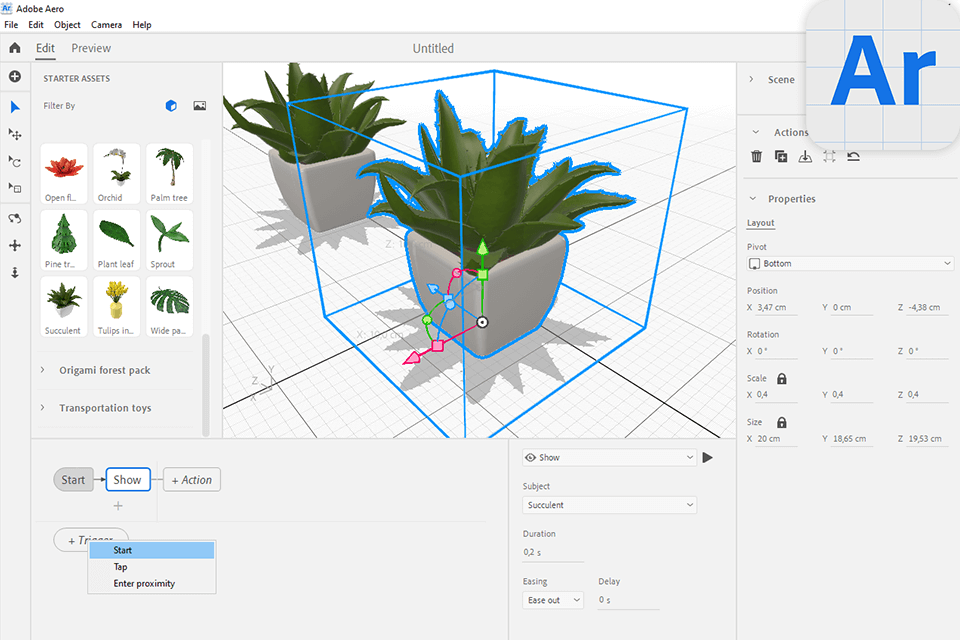Open the Ease out easing dropdown

(553, 600)
